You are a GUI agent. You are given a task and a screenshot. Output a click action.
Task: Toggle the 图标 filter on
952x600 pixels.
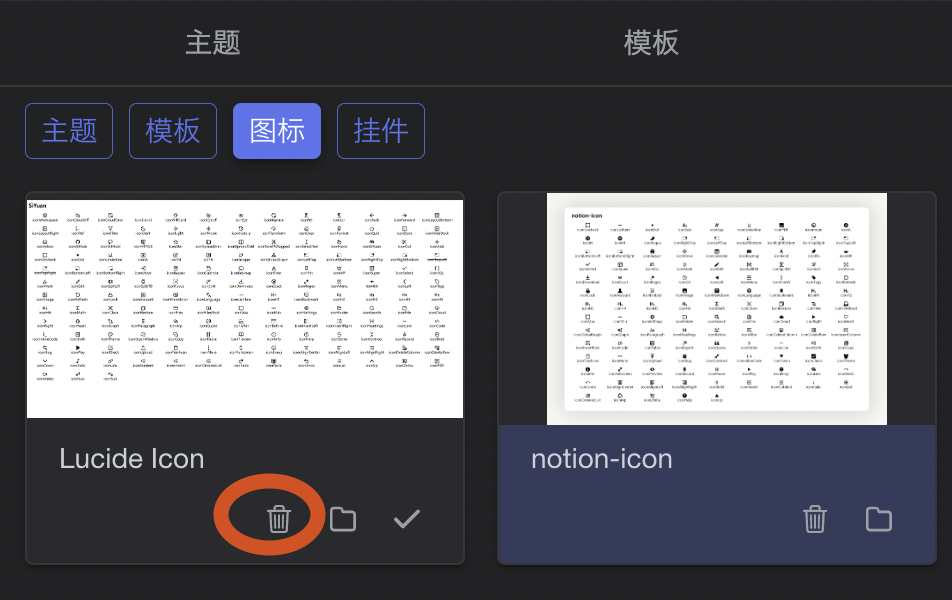[276, 131]
